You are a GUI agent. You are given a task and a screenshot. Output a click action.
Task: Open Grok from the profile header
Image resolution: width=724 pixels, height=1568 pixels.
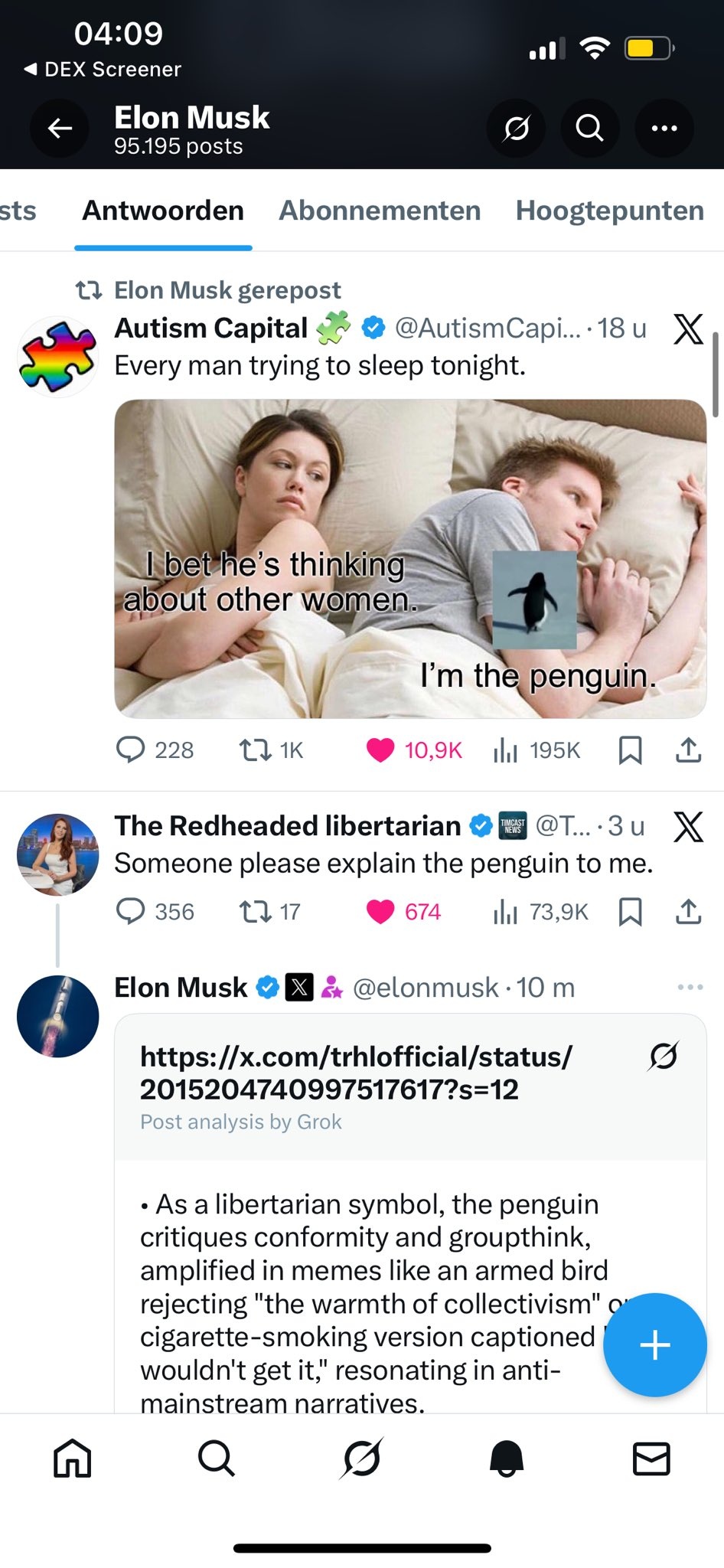[x=516, y=129]
